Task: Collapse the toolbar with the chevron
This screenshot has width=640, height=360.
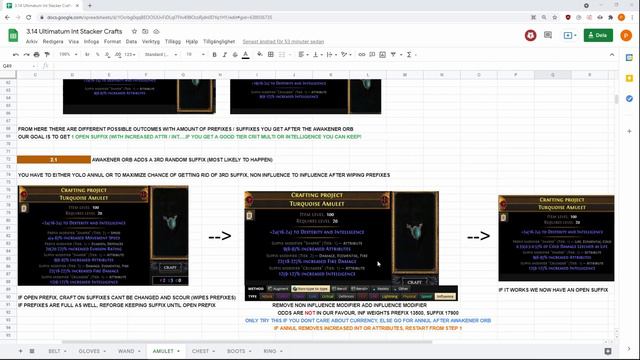Action: [612, 54]
